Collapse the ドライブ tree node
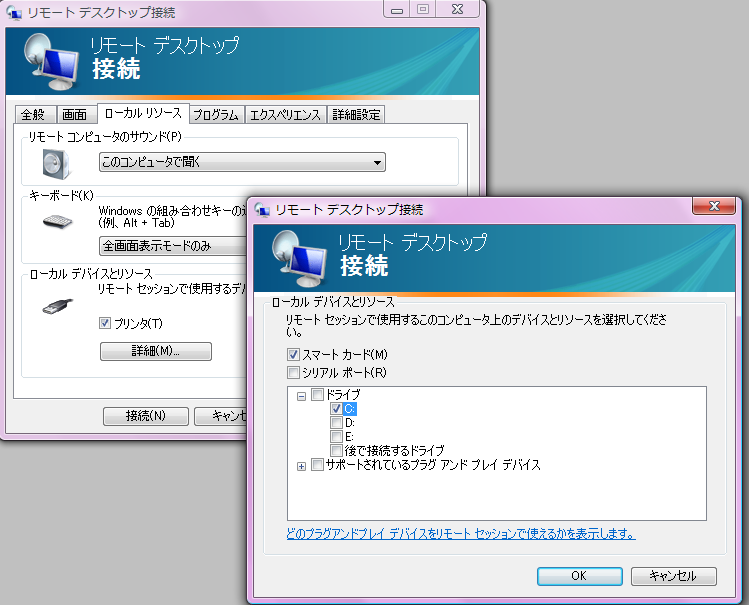The width and height of the screenshot is (749, 605). pyautogui.click(x=301, y=396)
